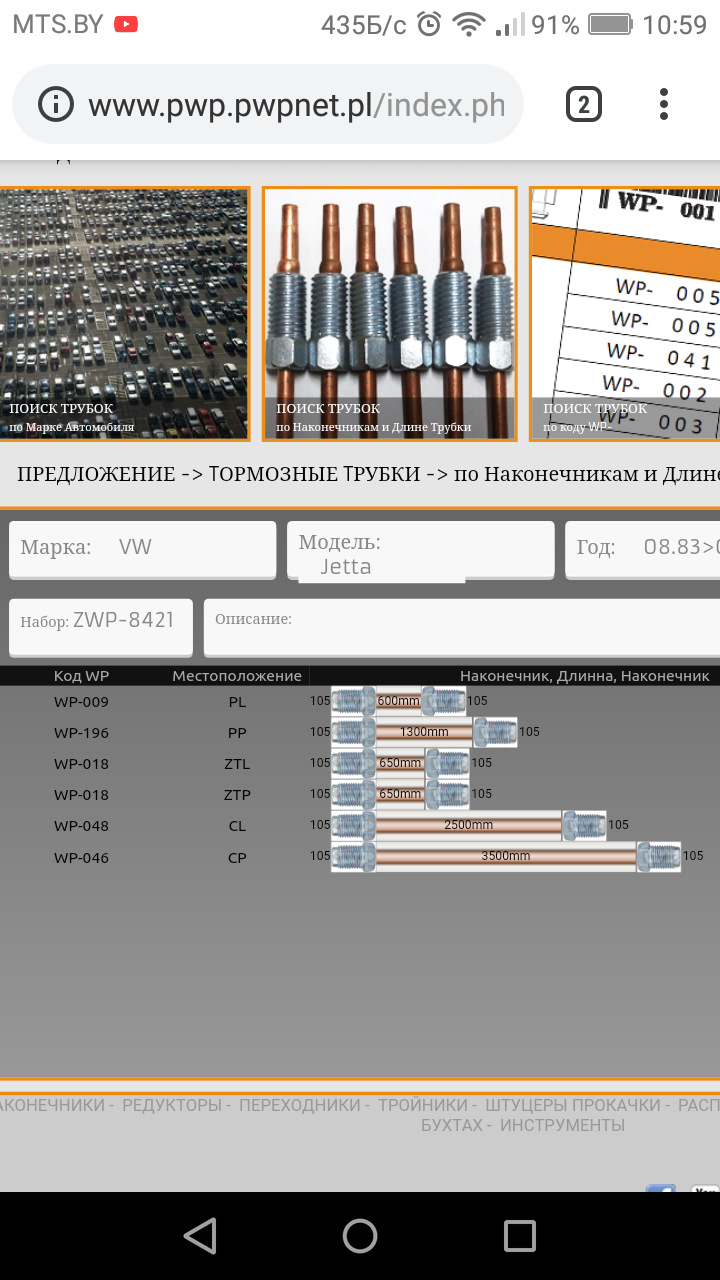The width and height of the screenshot is (720, 1280).
Task: Click the ПРЕДЛОЖЕНИЕ breadcrumb
Action: point(96,474)
